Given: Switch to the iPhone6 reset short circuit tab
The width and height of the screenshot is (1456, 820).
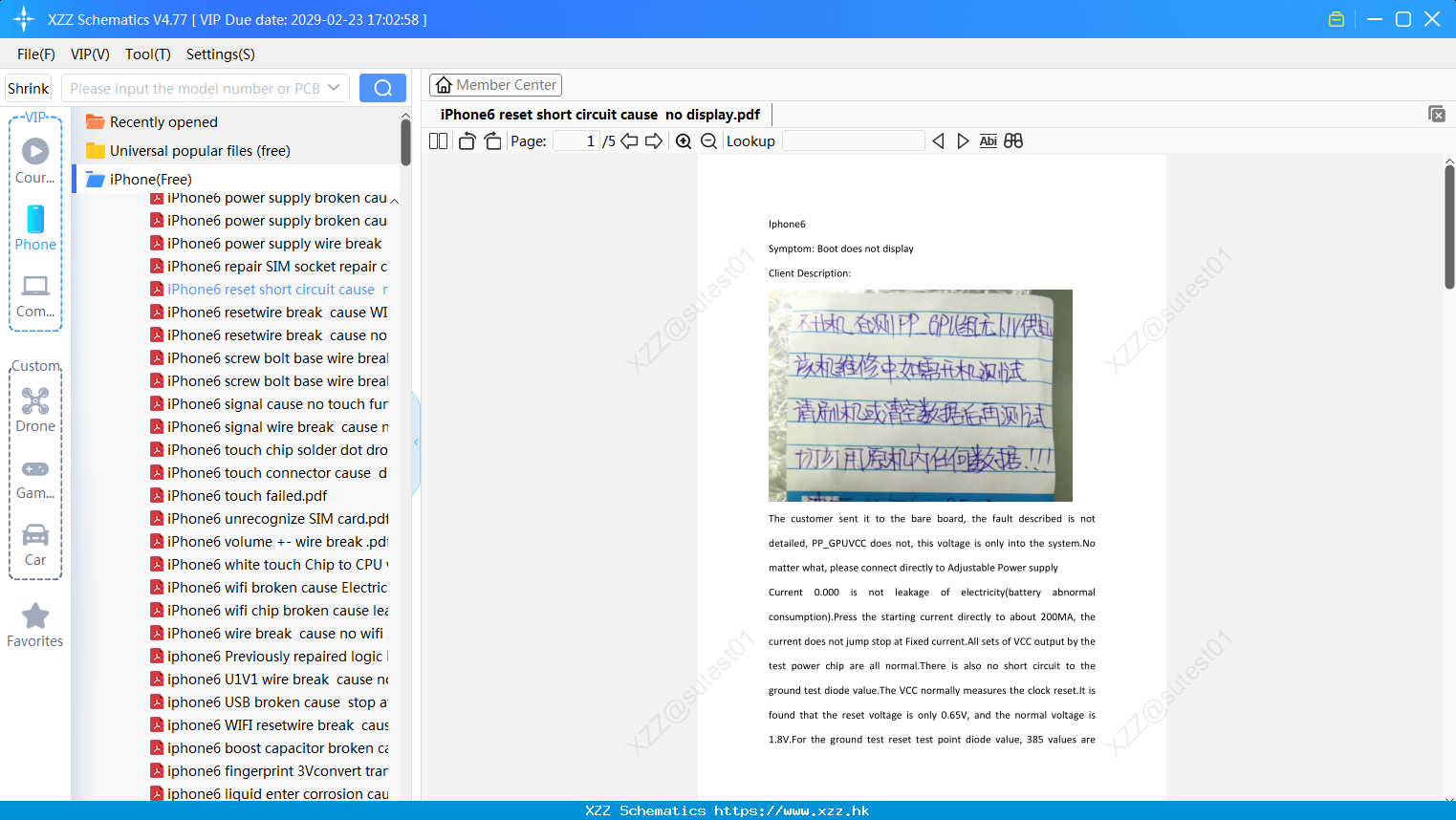Looking at the screenshot, I should 599,115.
